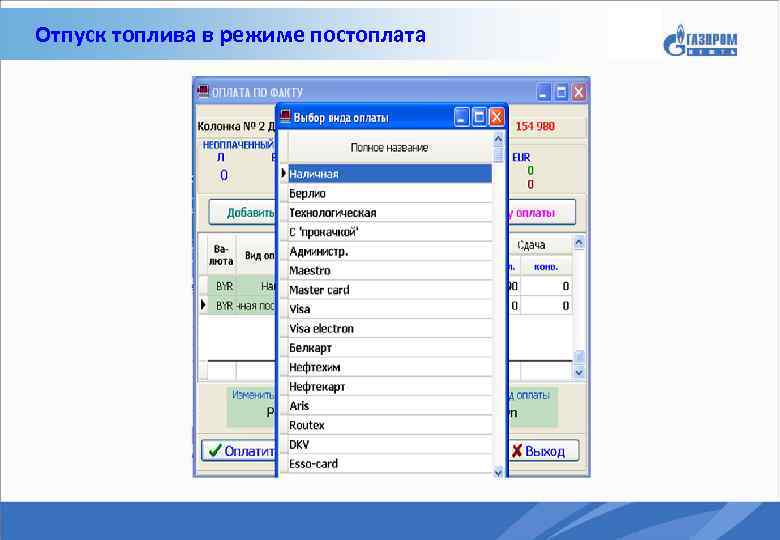Choose Routex in the list
Screen dimensions: 780x540
coord(390,425)
